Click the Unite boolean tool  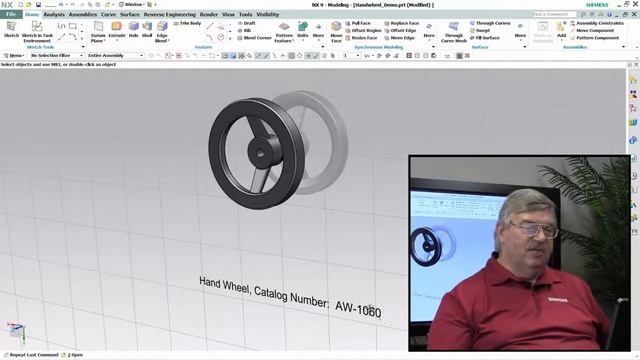coord(302,29)
